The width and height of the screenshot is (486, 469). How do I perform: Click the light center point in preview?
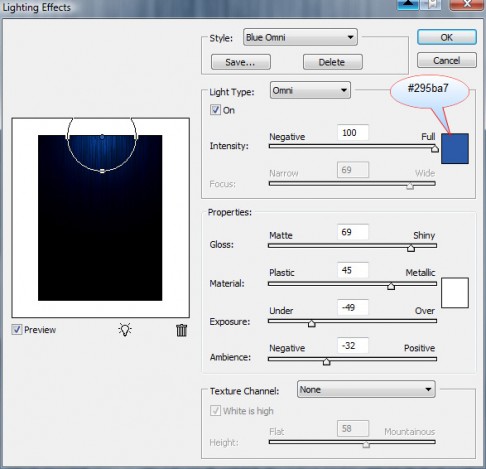click(102, 137)
